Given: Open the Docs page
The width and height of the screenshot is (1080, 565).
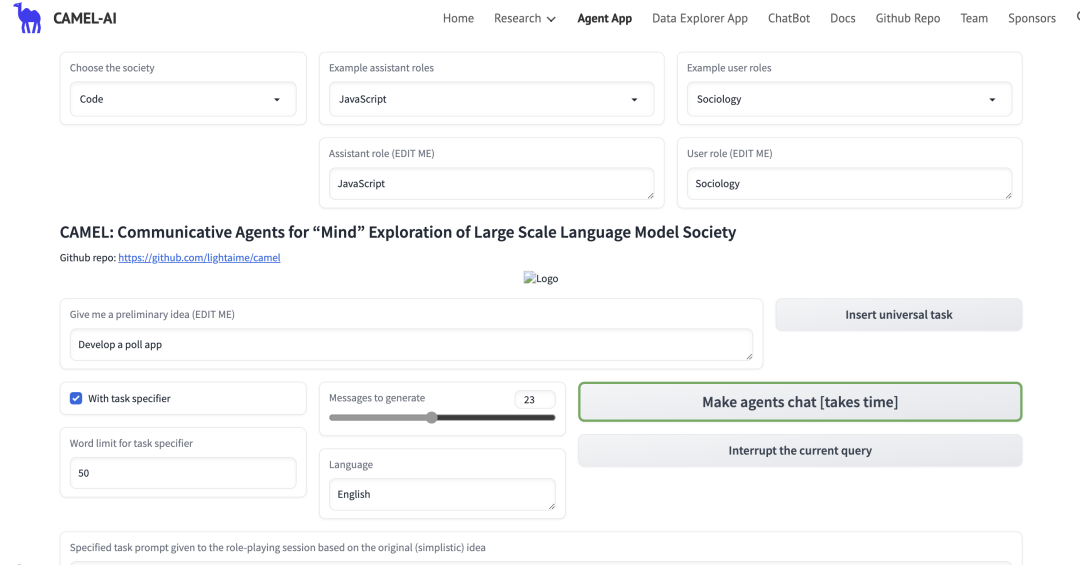Looking at the screenshot, I should click(x=842, y=19).
